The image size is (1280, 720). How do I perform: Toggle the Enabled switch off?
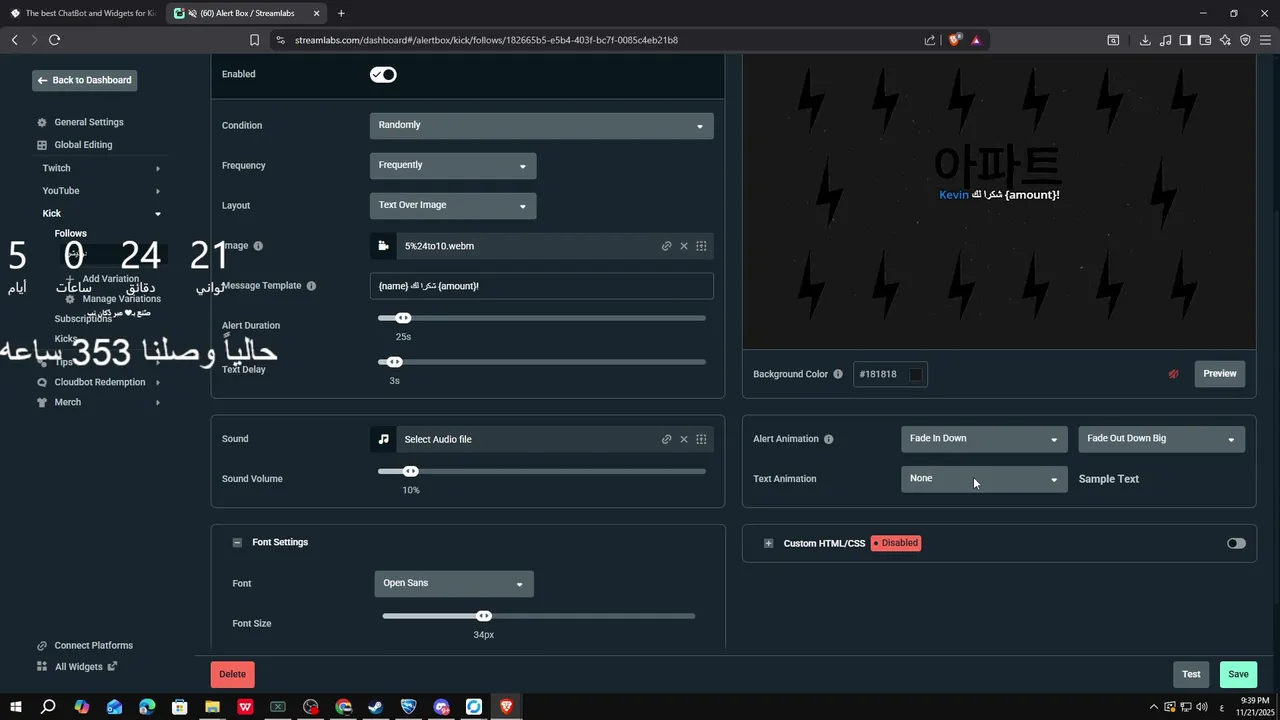click(x=383, y=75)
